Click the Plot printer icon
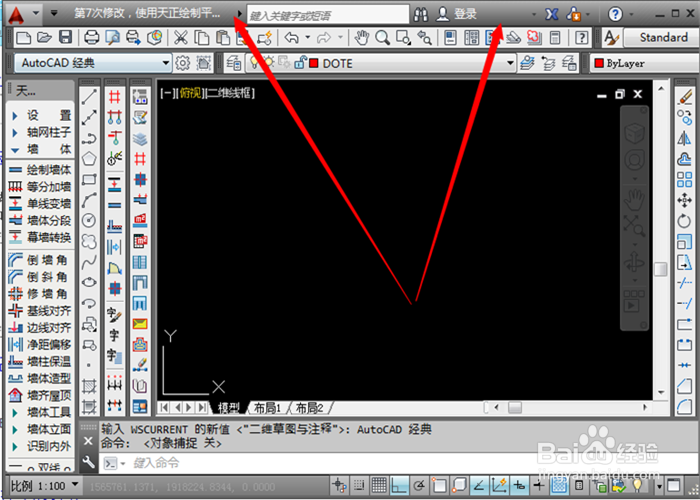 tap(92, 38)
